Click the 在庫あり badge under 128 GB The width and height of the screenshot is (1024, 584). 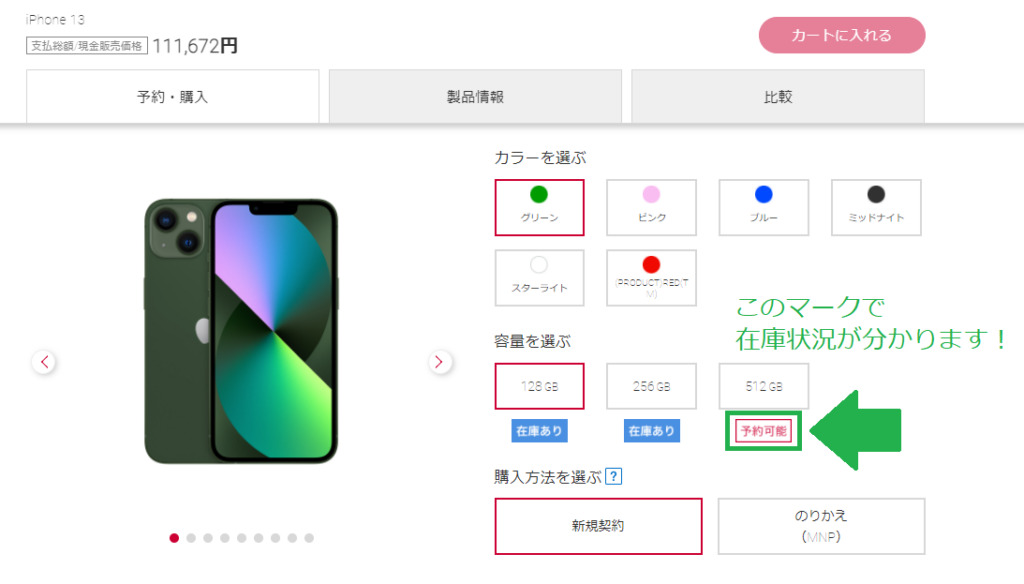point(539,431)
